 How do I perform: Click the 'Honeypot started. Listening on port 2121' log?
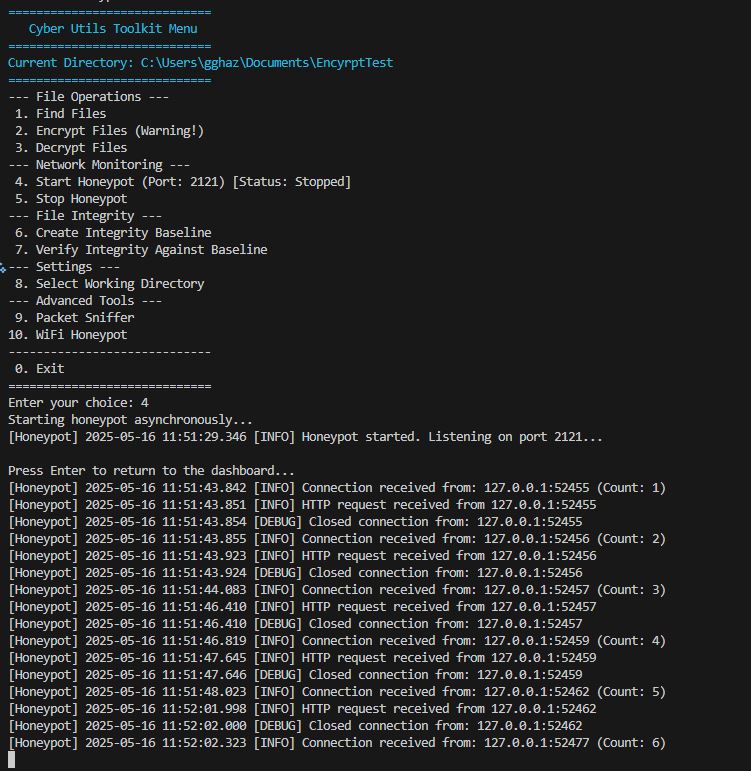305,437
